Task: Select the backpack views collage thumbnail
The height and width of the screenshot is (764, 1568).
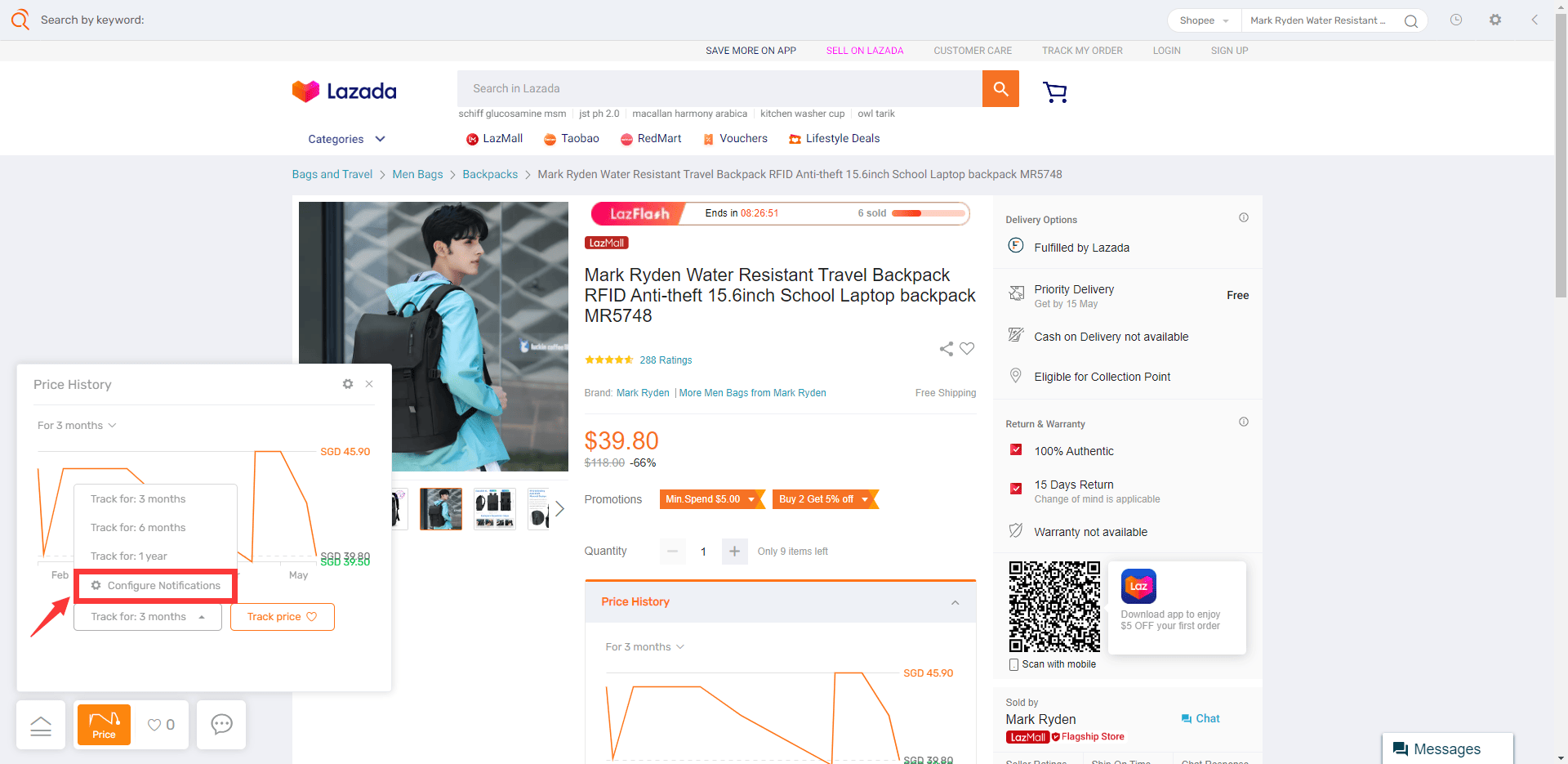Action: tap(495, 508)
